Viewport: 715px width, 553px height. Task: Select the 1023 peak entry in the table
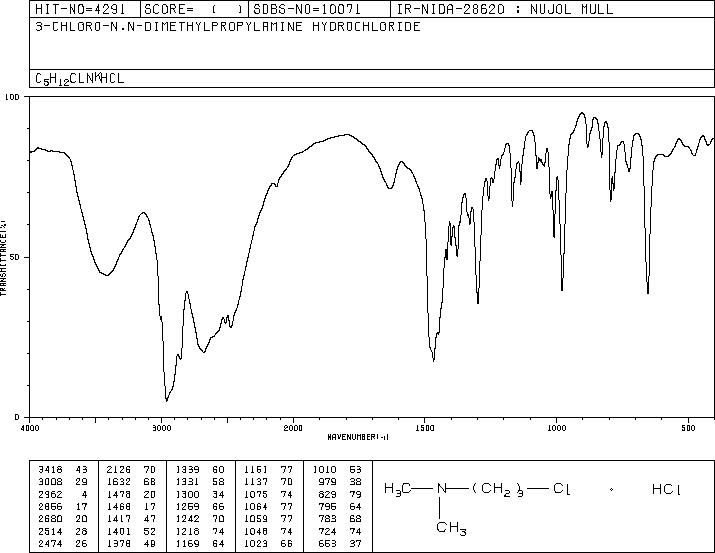pyautogui.click(x=269, y=544)
